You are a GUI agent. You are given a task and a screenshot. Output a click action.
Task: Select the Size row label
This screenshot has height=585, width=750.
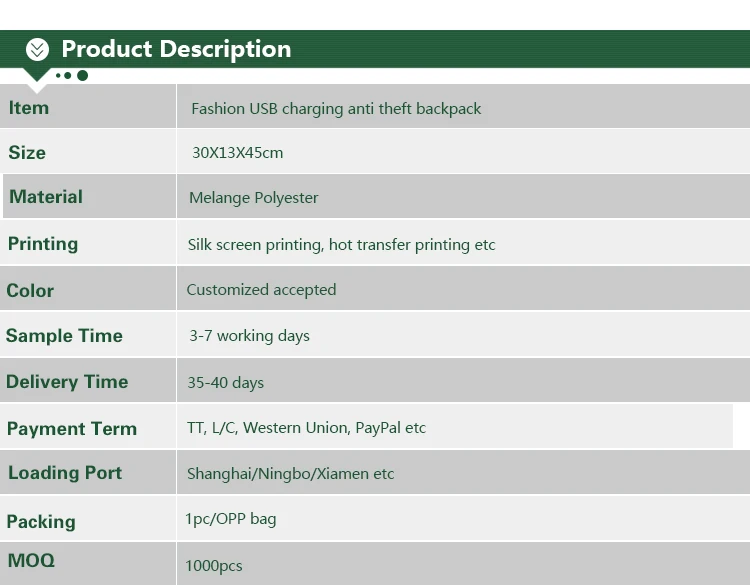tap(27, 153)
